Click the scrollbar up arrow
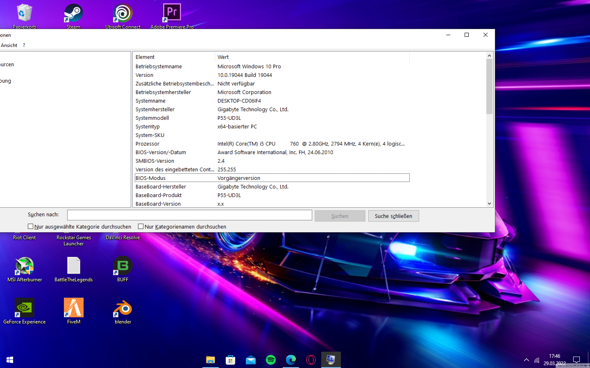 (x=489, y=56)
